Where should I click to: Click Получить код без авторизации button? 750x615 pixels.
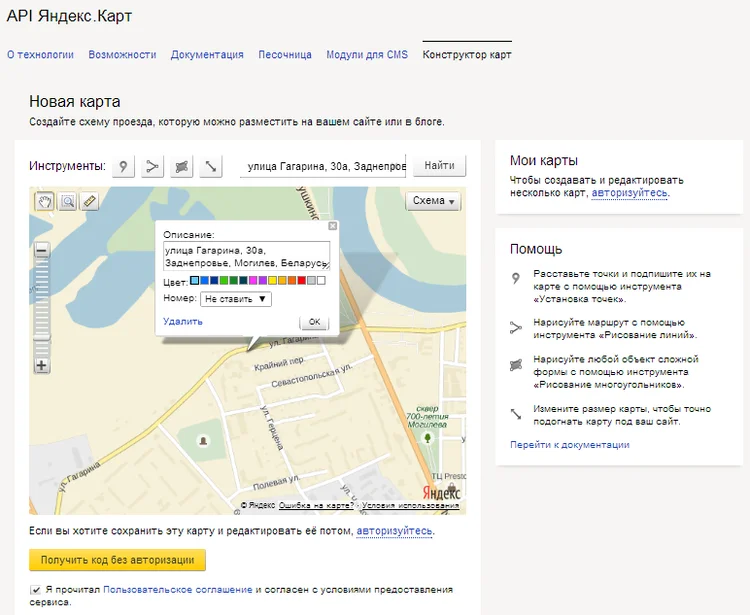[117, 560]
